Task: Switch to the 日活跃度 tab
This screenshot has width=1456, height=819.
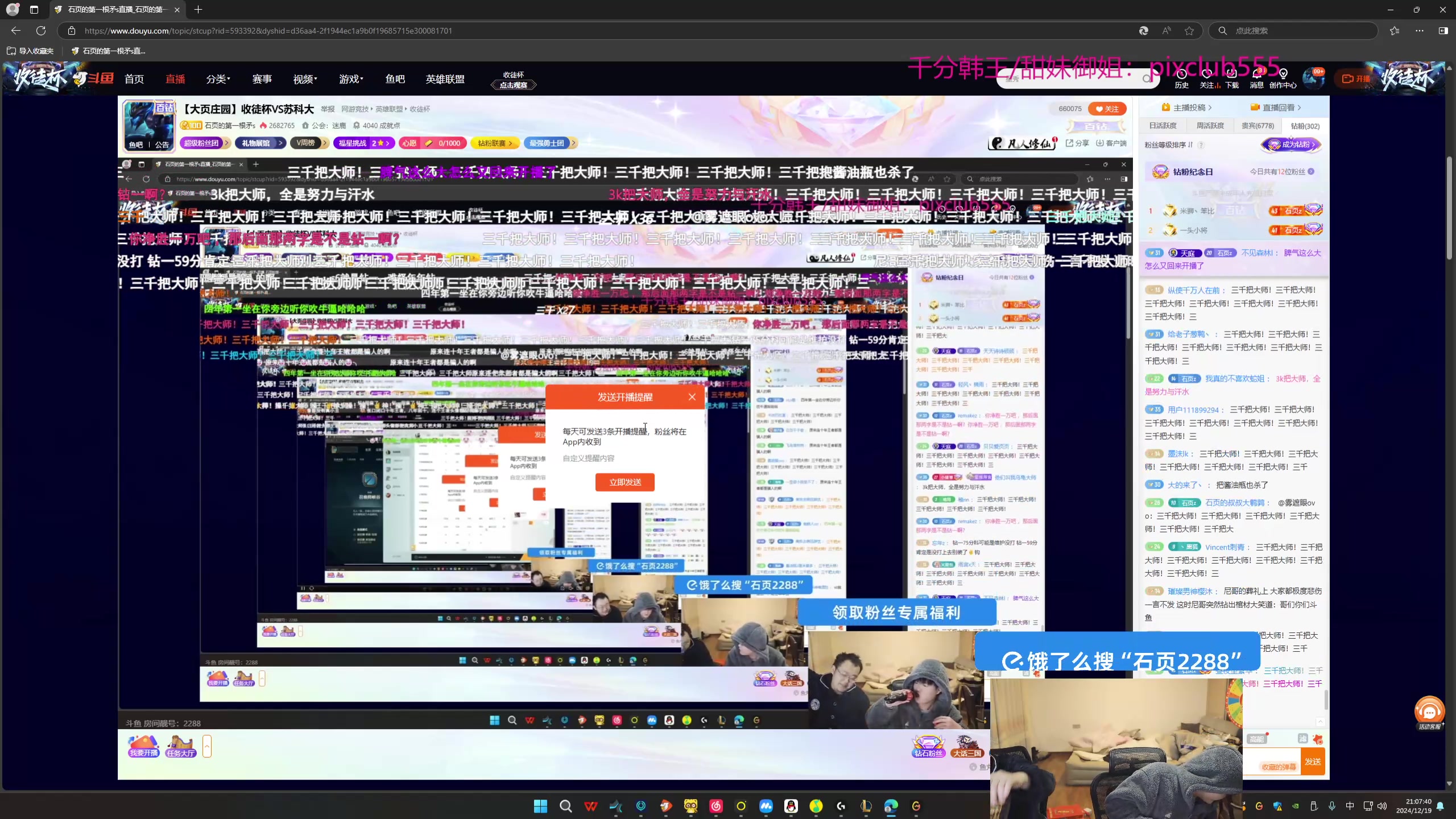Action: 1163,126
